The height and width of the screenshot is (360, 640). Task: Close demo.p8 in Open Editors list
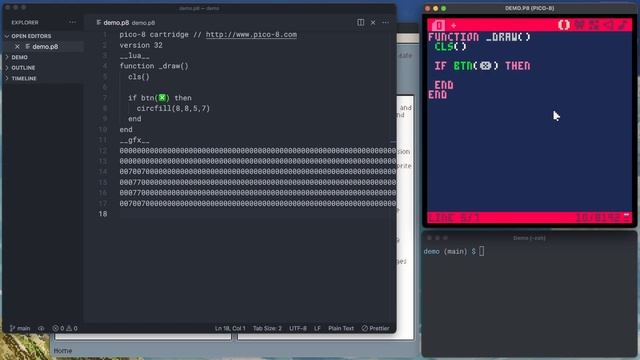click(17, 47)
